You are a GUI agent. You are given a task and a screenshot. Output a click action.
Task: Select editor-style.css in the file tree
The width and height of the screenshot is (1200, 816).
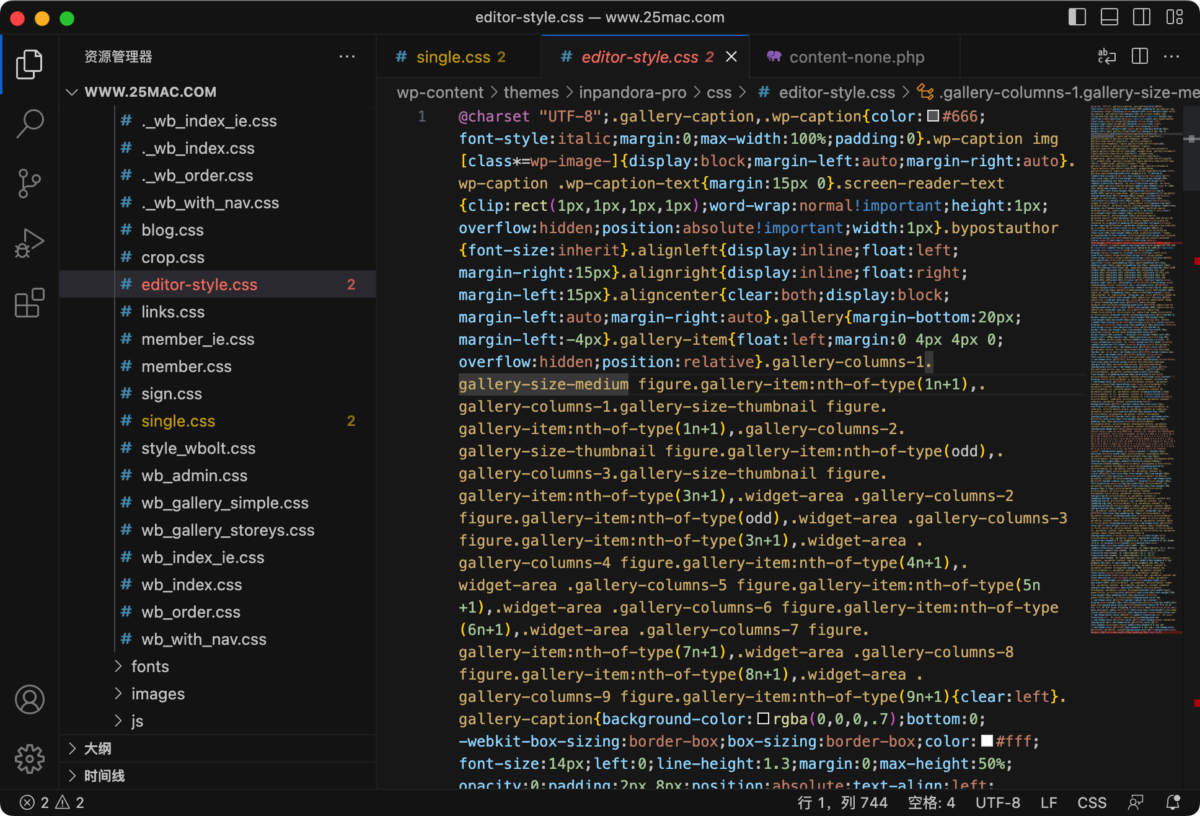coord(217,284)
